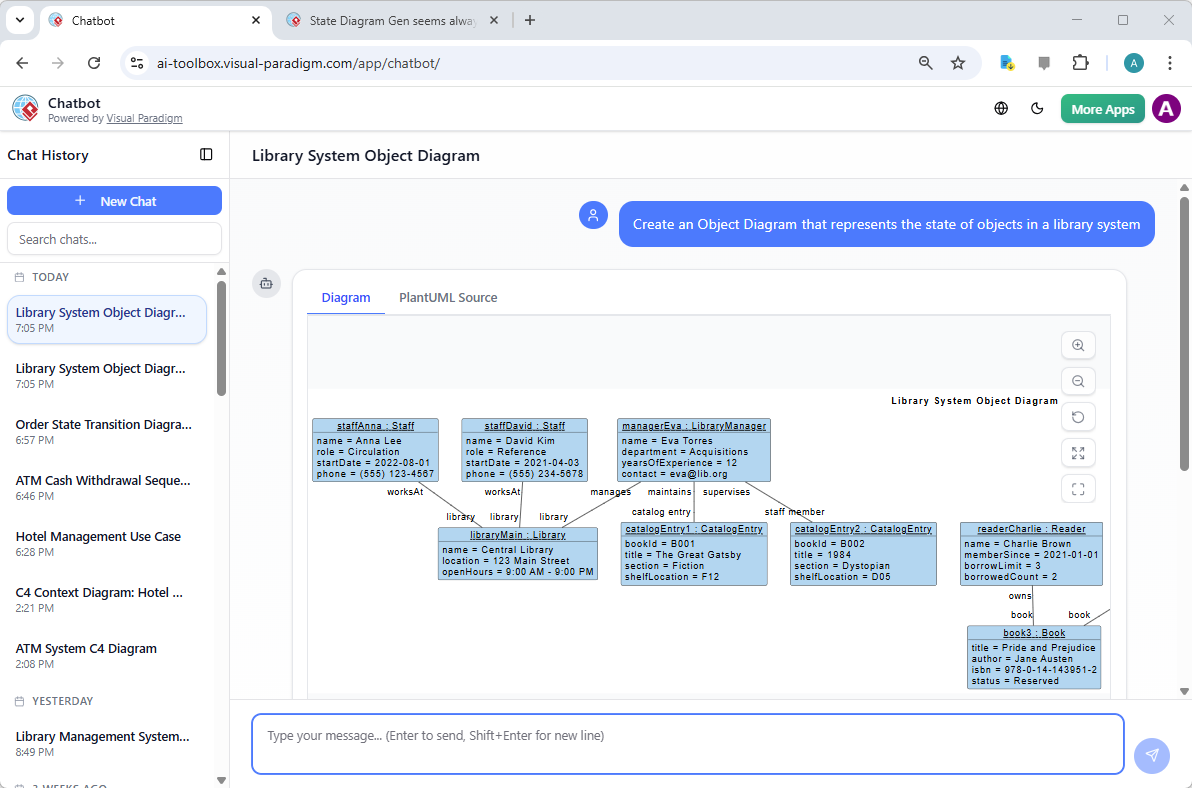
Task: Open the Visual Paradigm link
Action: pyautogui.click(x=144, y=117)
